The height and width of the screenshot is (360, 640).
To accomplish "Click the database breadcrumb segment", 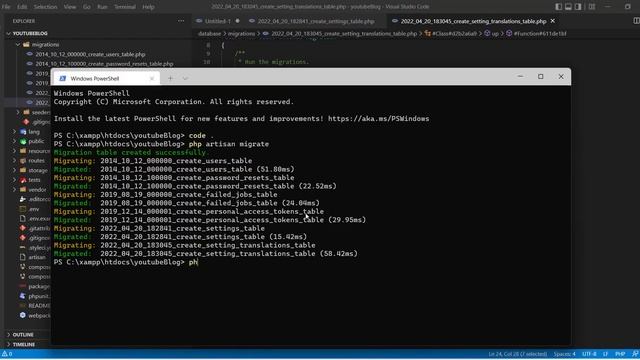I will (x=209, y=34).
